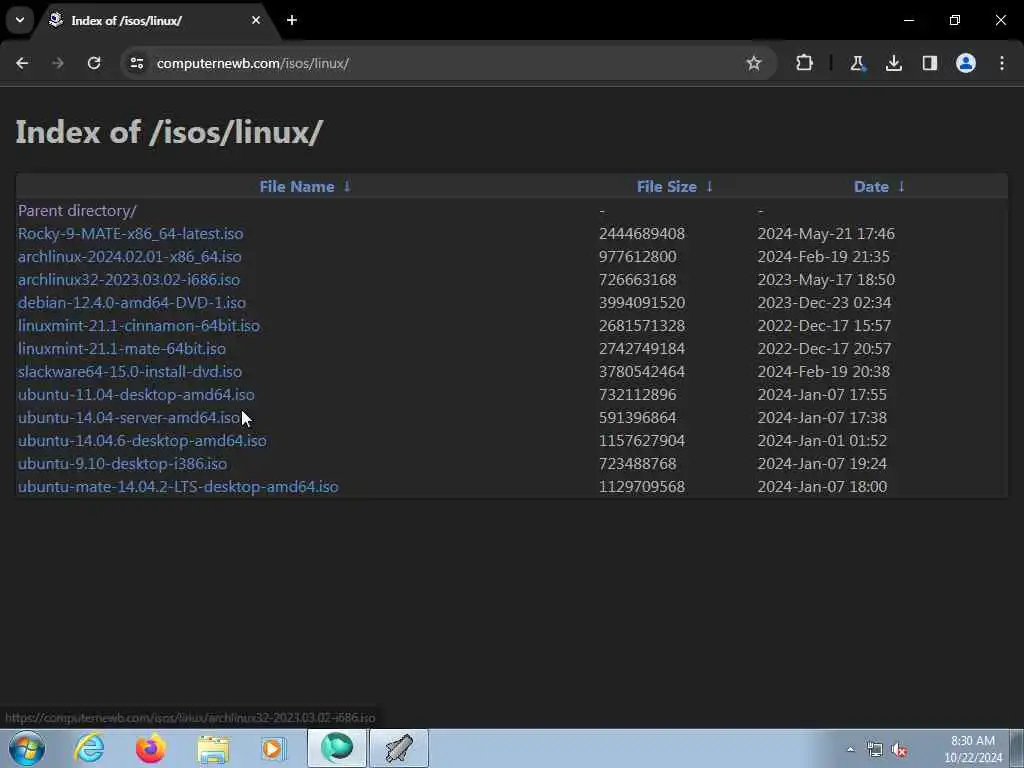Open the Extensions puzzle icon
Screen dimensions: 1024x768
tap(805, 63)
